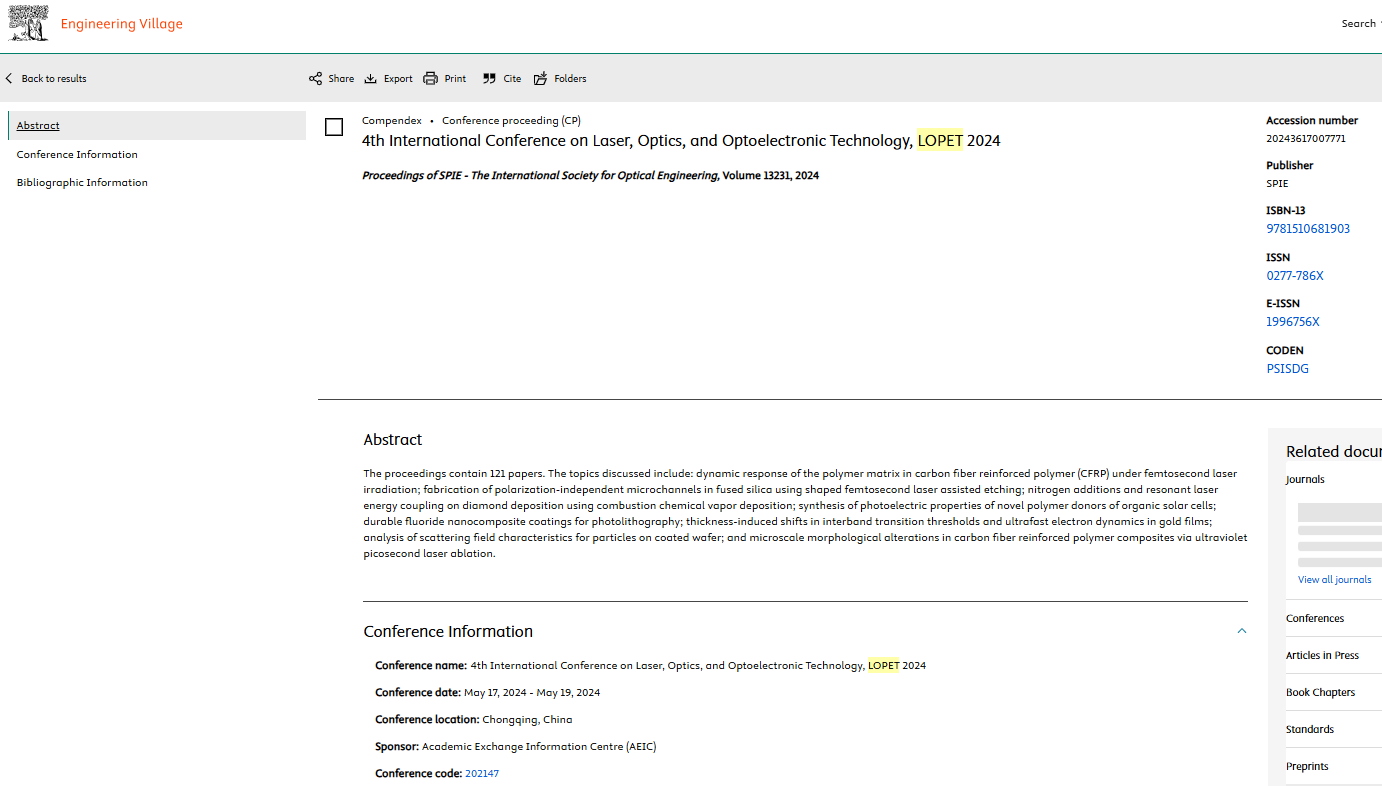Select the record checkbox beside title
The height and width of the screenshot is (786, 1382).
pyautogui.click(x=334, y=127)
